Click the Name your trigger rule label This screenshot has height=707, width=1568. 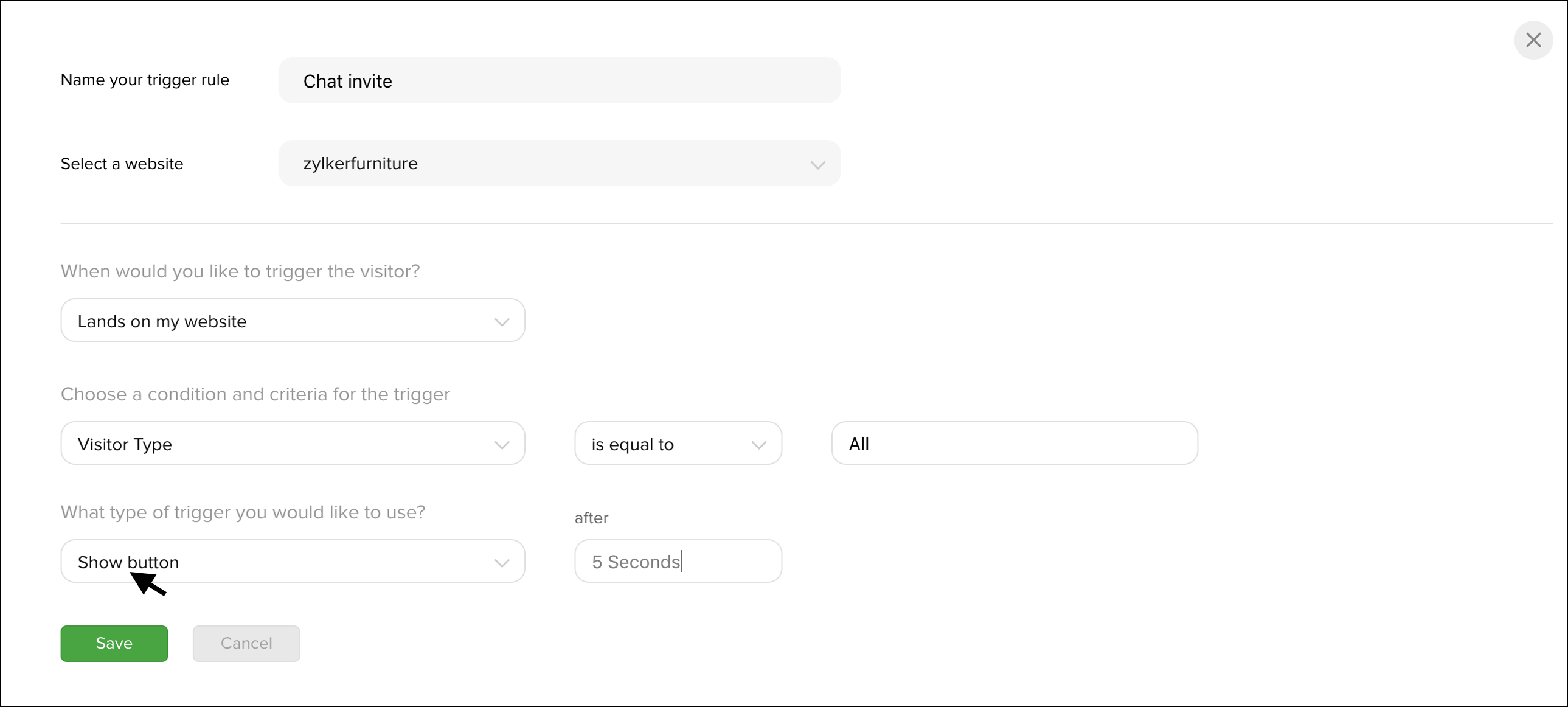[145, 80]
